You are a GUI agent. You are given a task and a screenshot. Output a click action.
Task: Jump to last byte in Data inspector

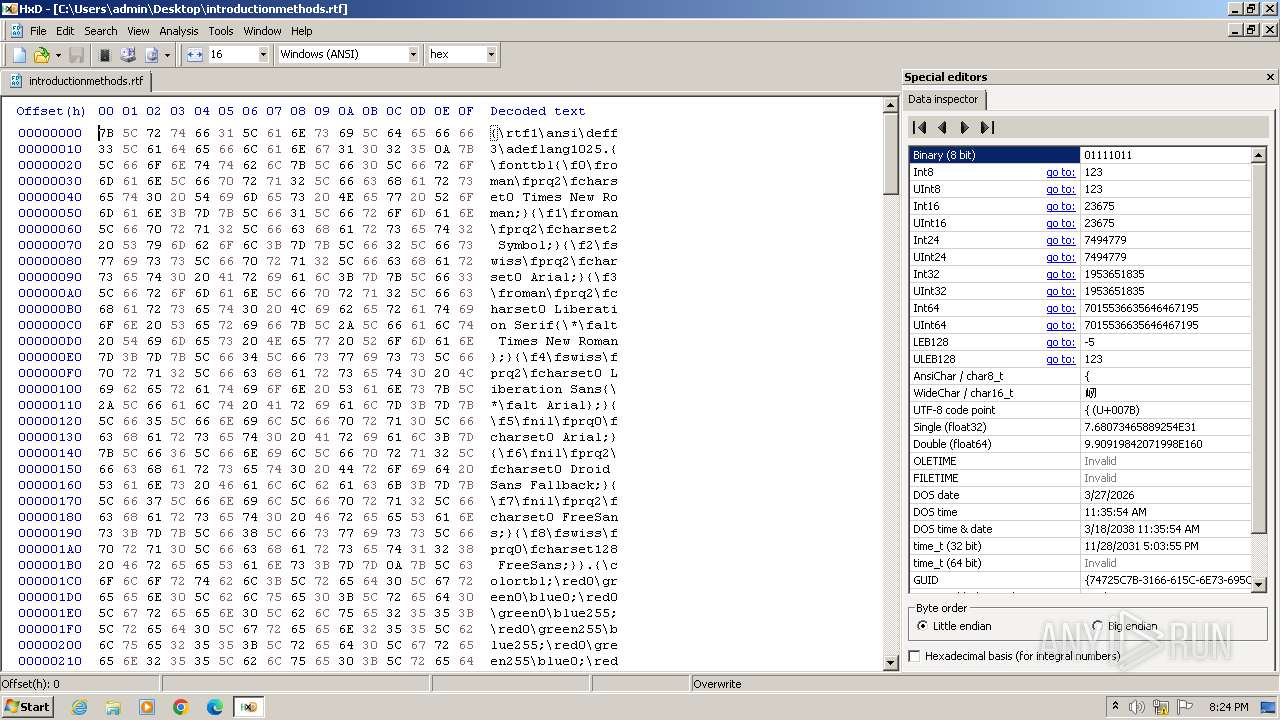[x=987, y=127]
